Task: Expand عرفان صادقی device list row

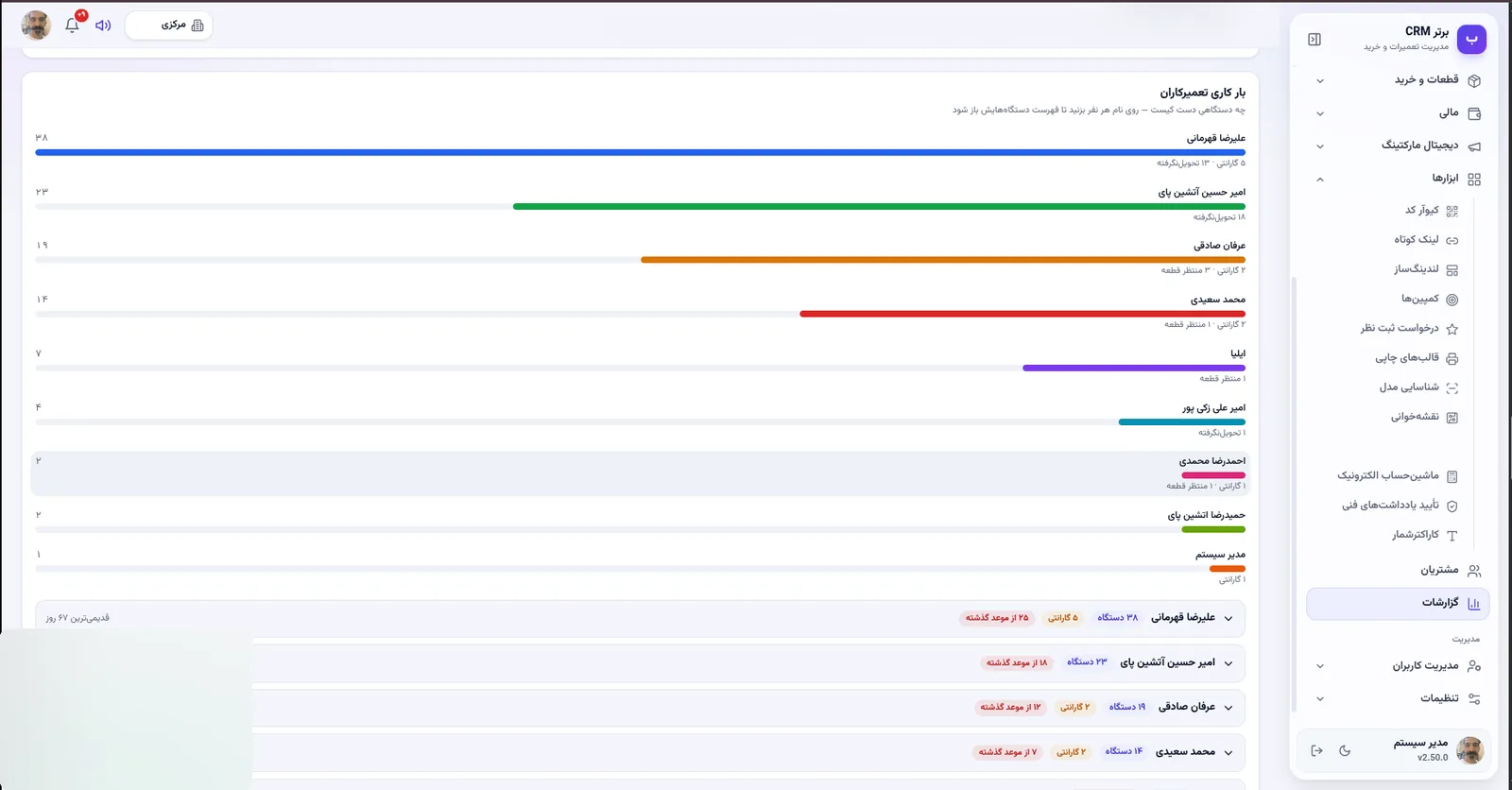Action: coord(640,707)
